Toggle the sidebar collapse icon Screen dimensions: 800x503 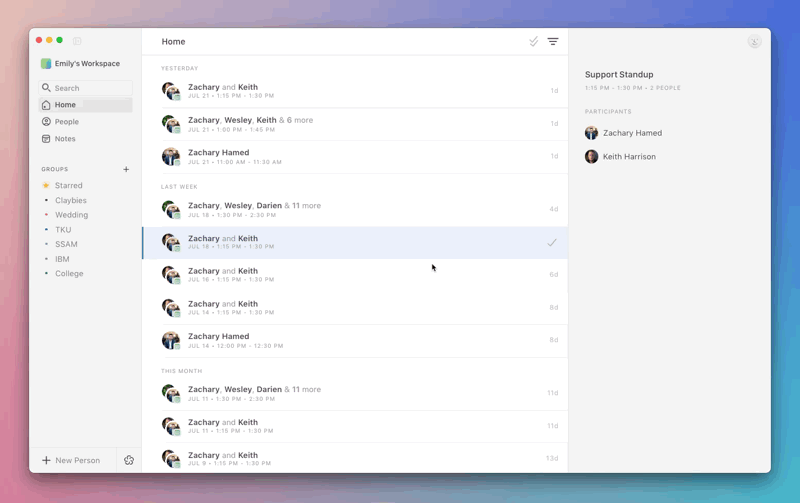point(77,41)
